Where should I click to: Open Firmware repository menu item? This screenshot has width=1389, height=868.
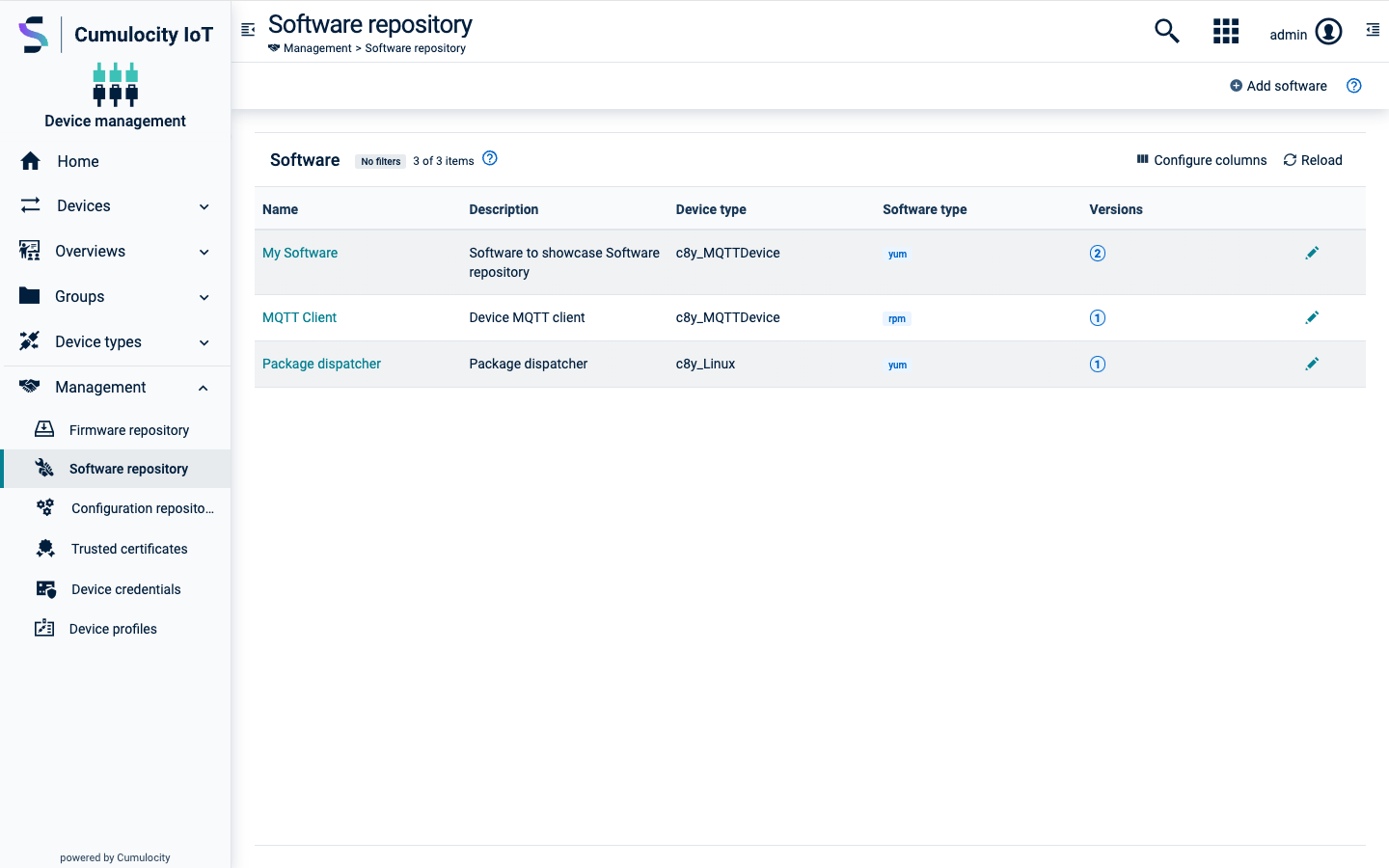(116, 430)
